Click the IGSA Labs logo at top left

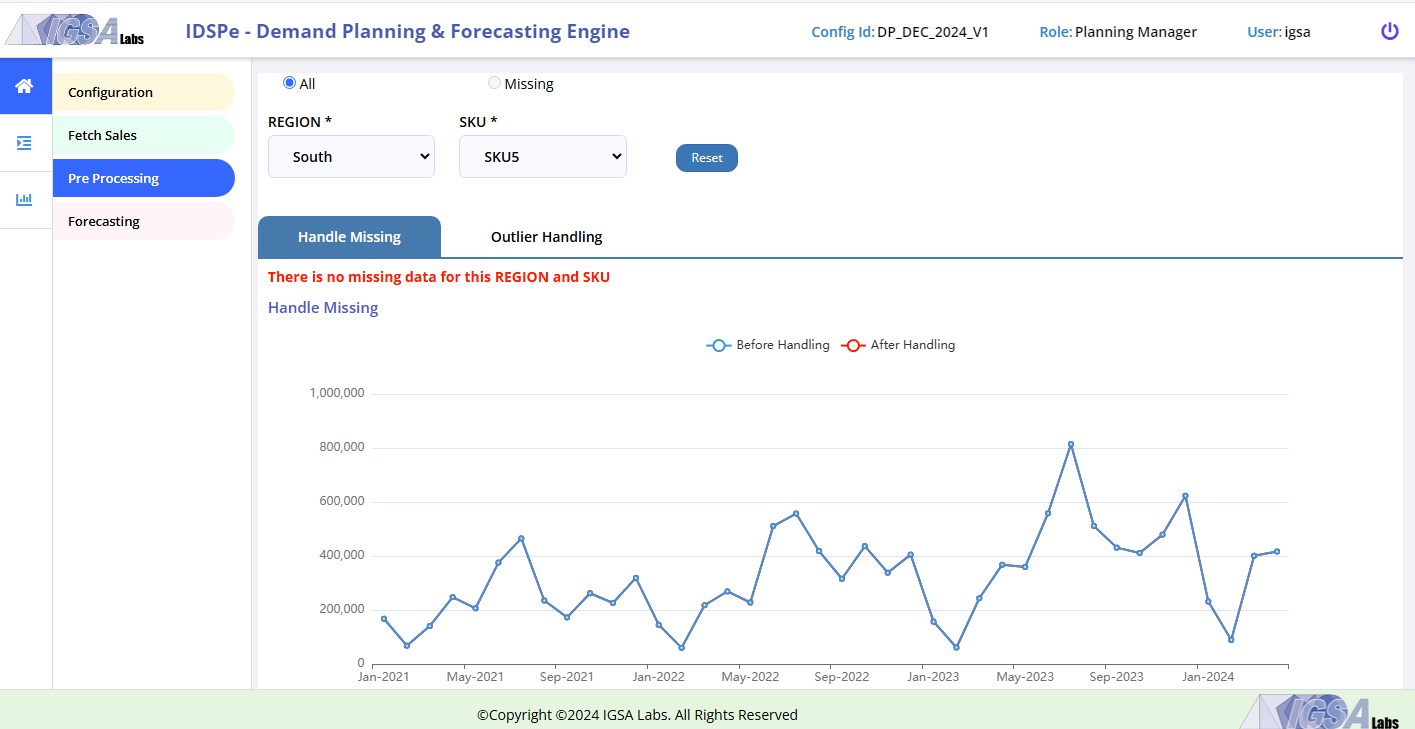point(75,31)
